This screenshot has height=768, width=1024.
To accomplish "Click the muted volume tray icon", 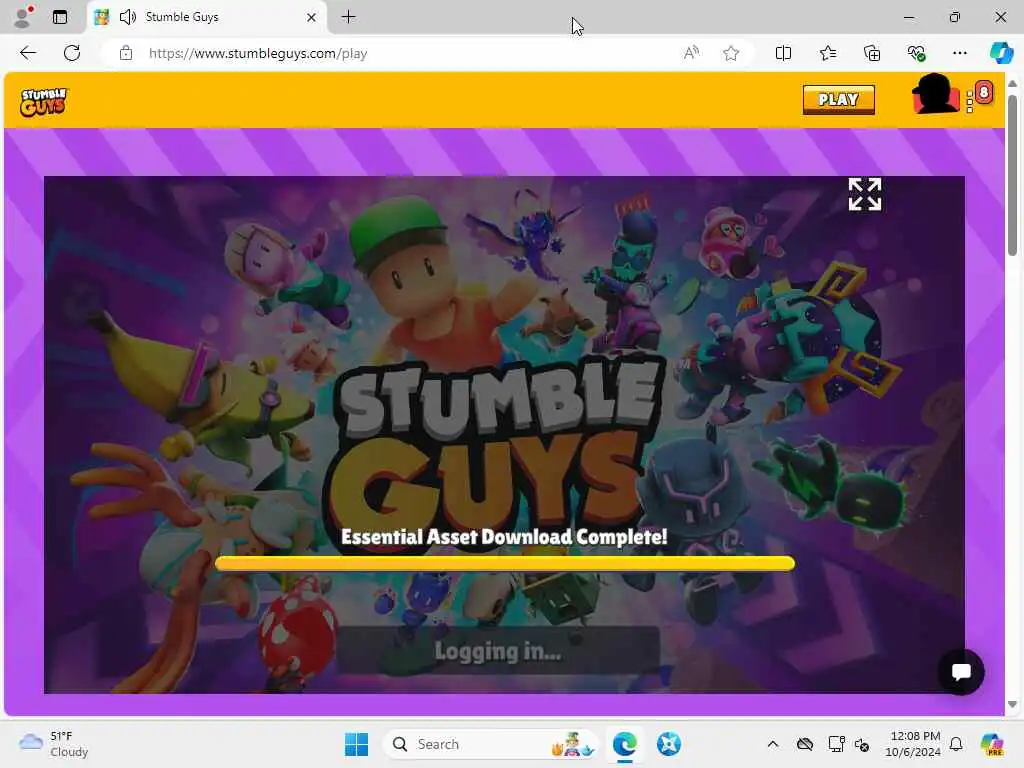I will [862, 744].
